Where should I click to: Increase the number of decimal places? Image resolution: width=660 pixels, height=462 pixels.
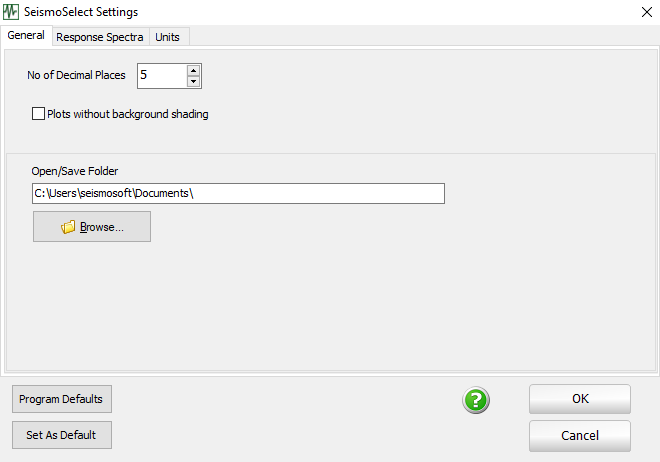tap(193, 70)
